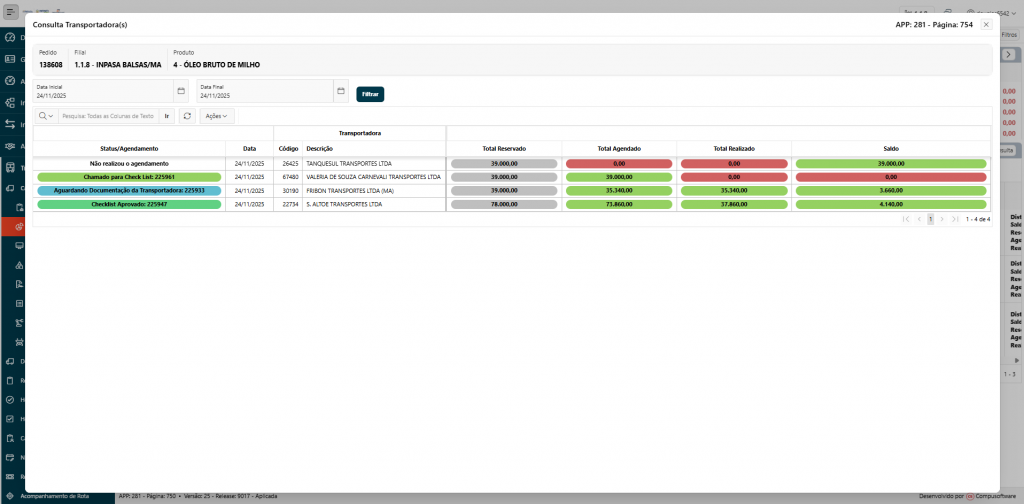Click 'Checklist Aprovado: 225947' status badge

click(129, 204)
